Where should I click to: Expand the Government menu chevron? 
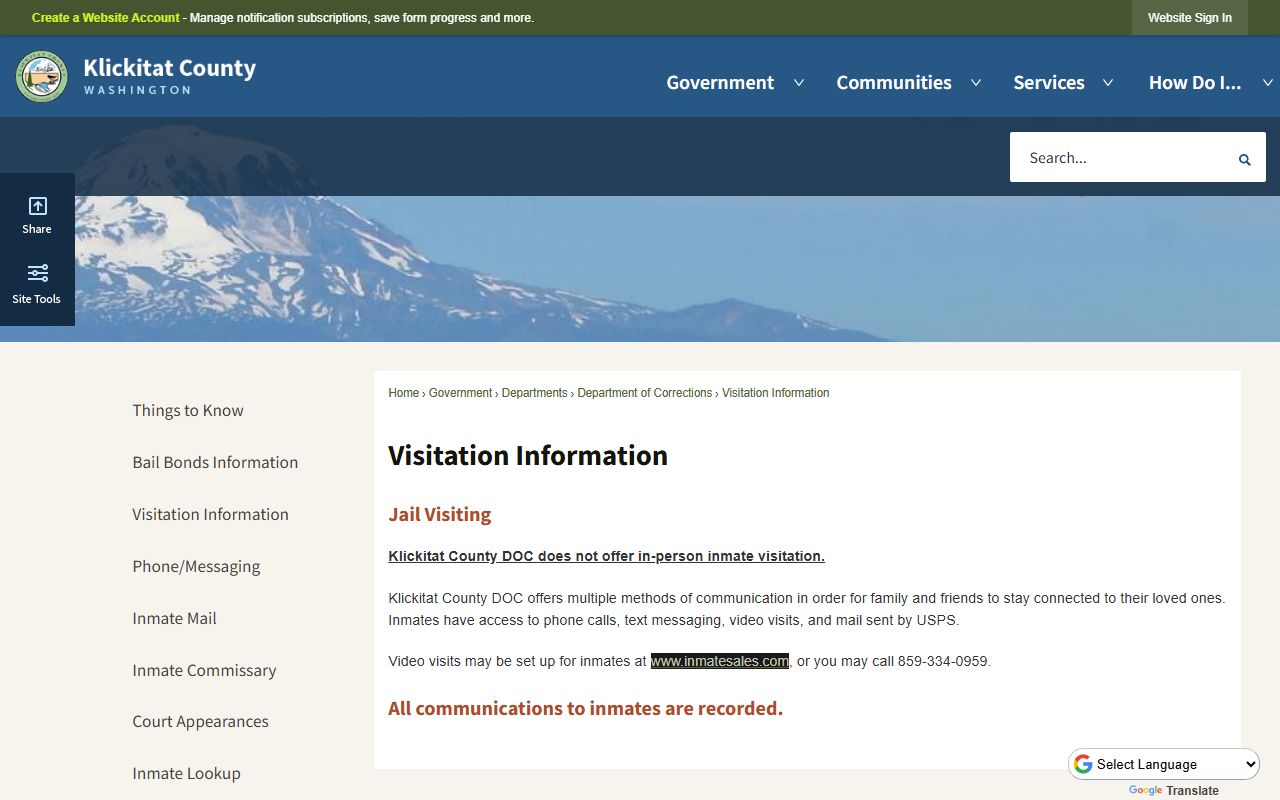point(799,83)
